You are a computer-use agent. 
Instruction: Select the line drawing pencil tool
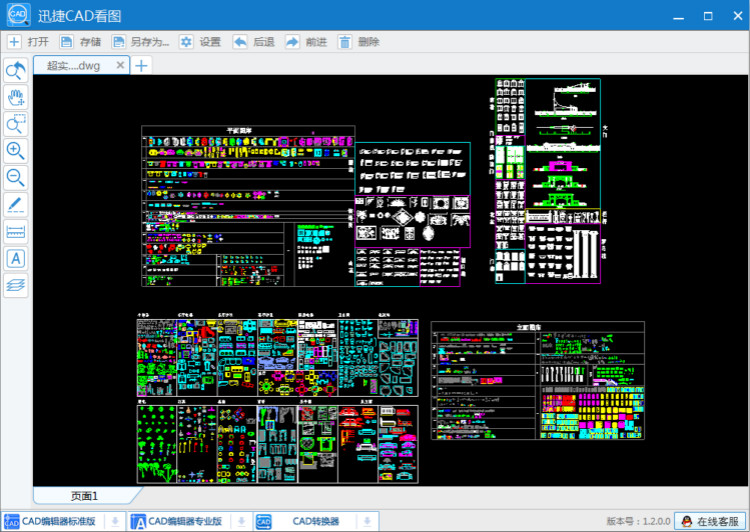coord(16,205)
